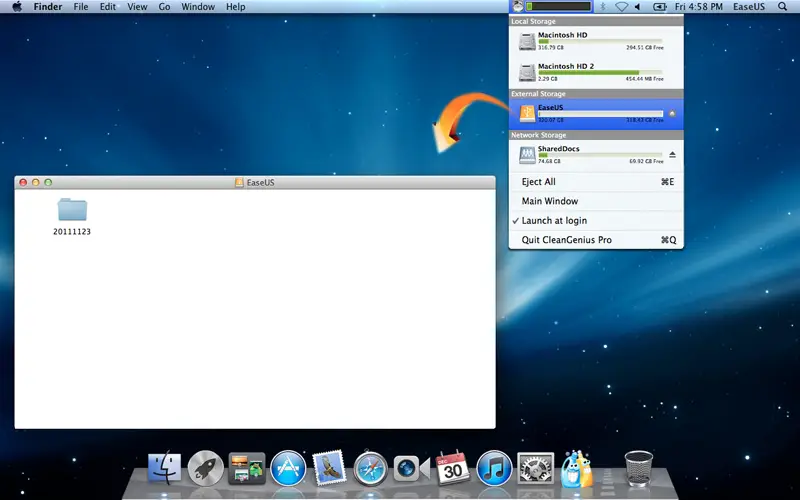The height and width of the screenshot is (500, 800).
Task: Click the Local Storage section header
Action: (x=596, y=21)
